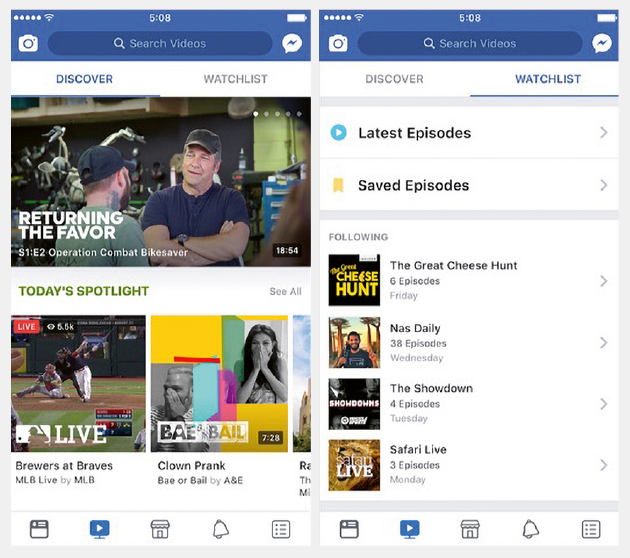Click TODAY'S SPOTLIGHT heading

click(84, 291)
